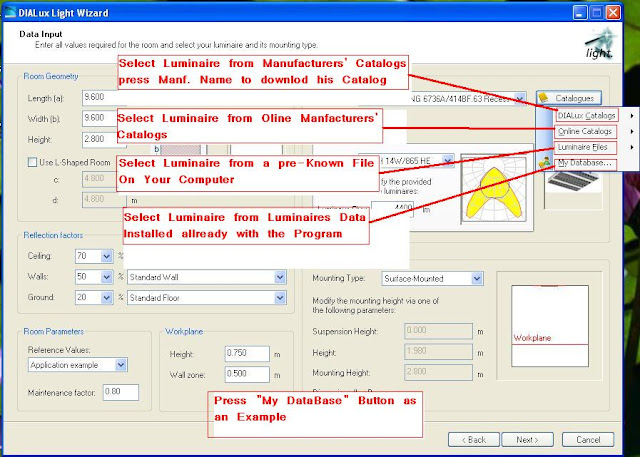The image size is (640, 457).
Task: Click the DIALux title bar icon
Action: point(10,13)
